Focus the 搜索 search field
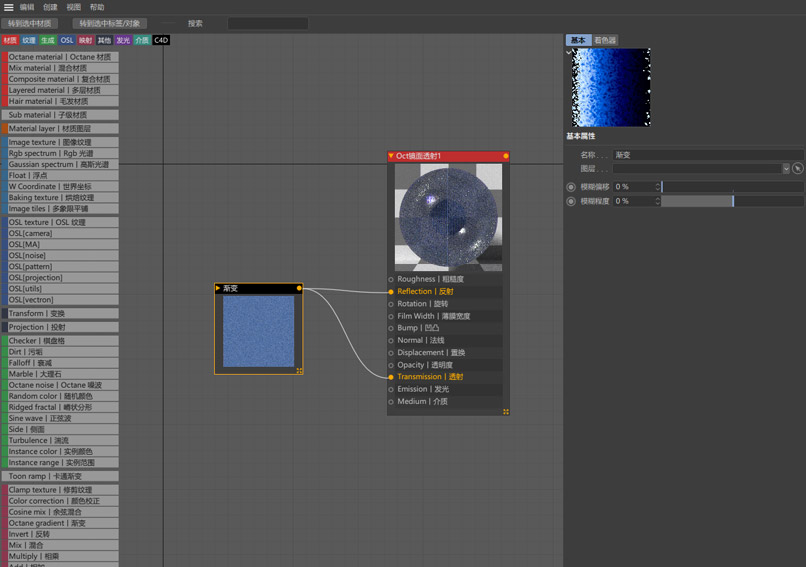This screenshot has width=806, height=567. (268, 24)
